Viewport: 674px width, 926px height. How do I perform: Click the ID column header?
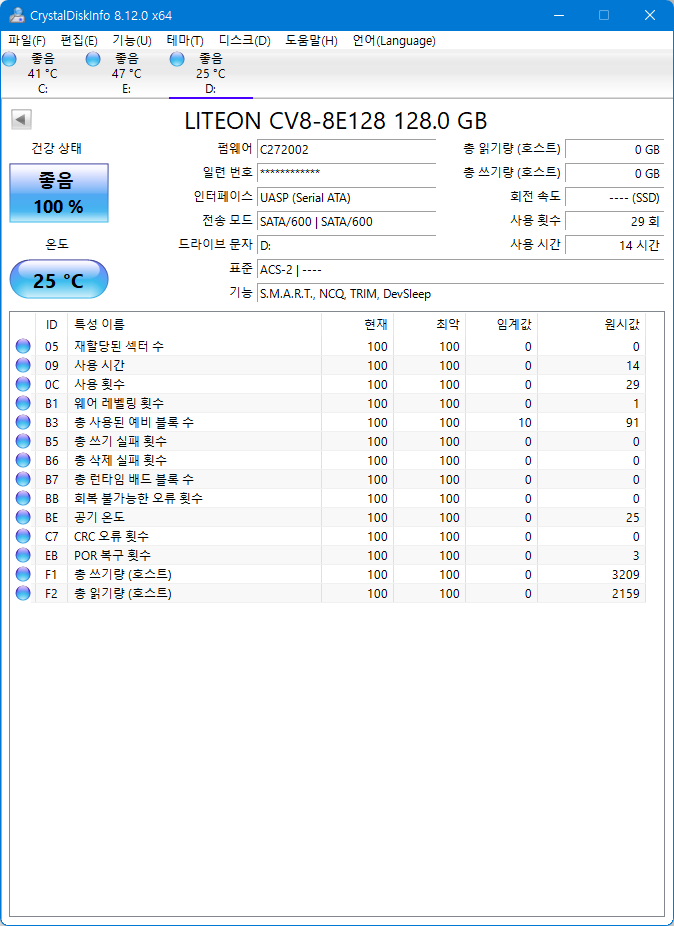[x=52, y=324]
